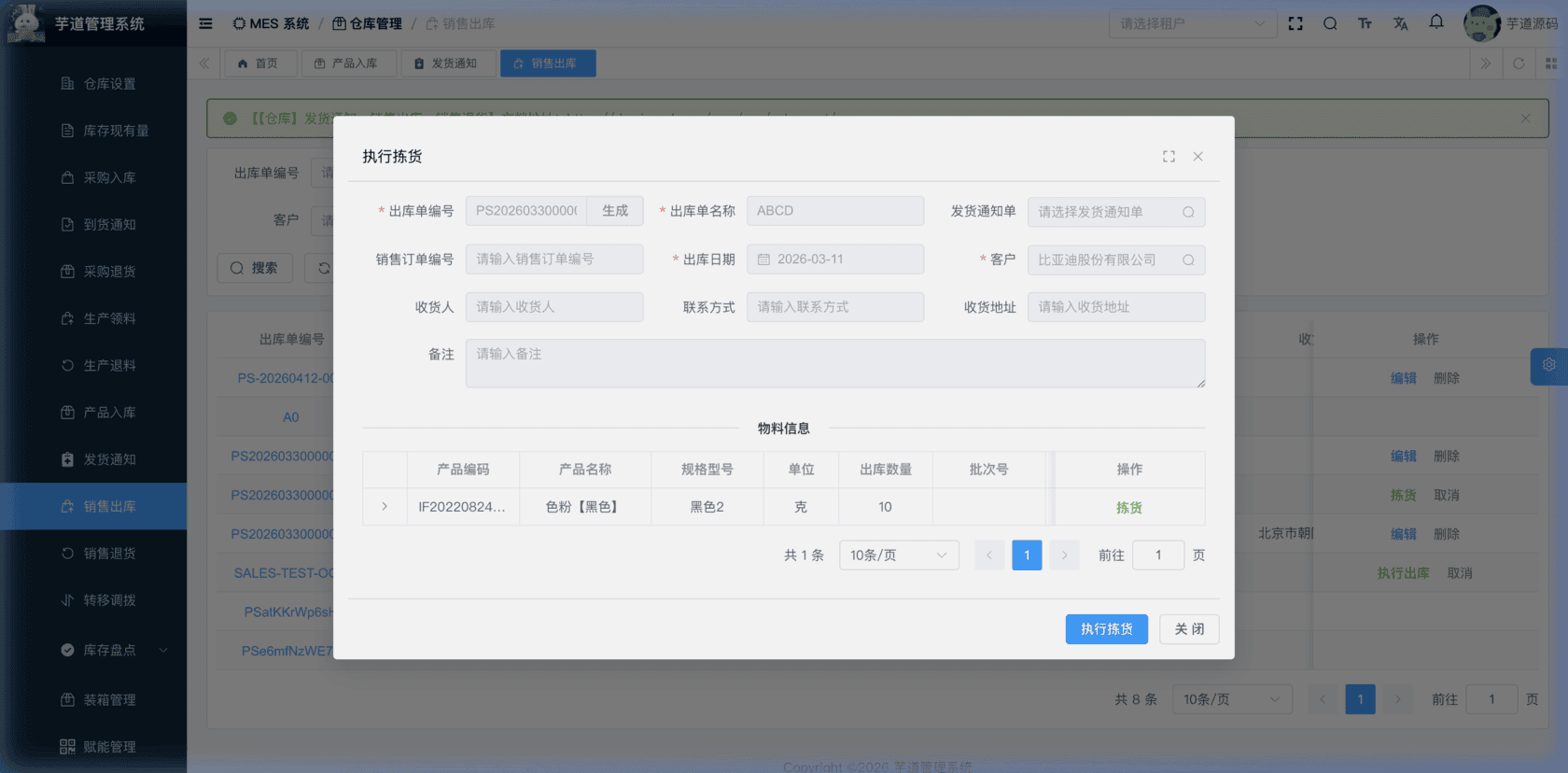Open the language translation icon

click(x=1400, y=23)
